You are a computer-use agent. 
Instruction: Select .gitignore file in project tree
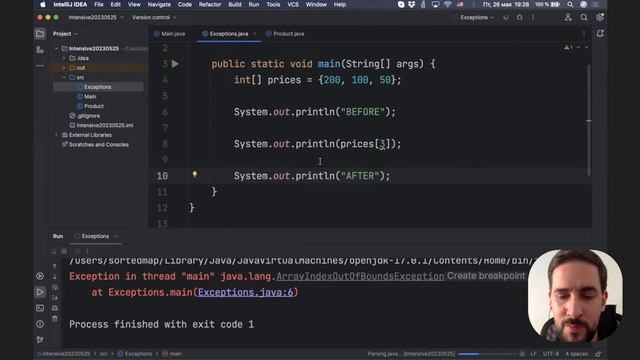click(x=84, y=116)
